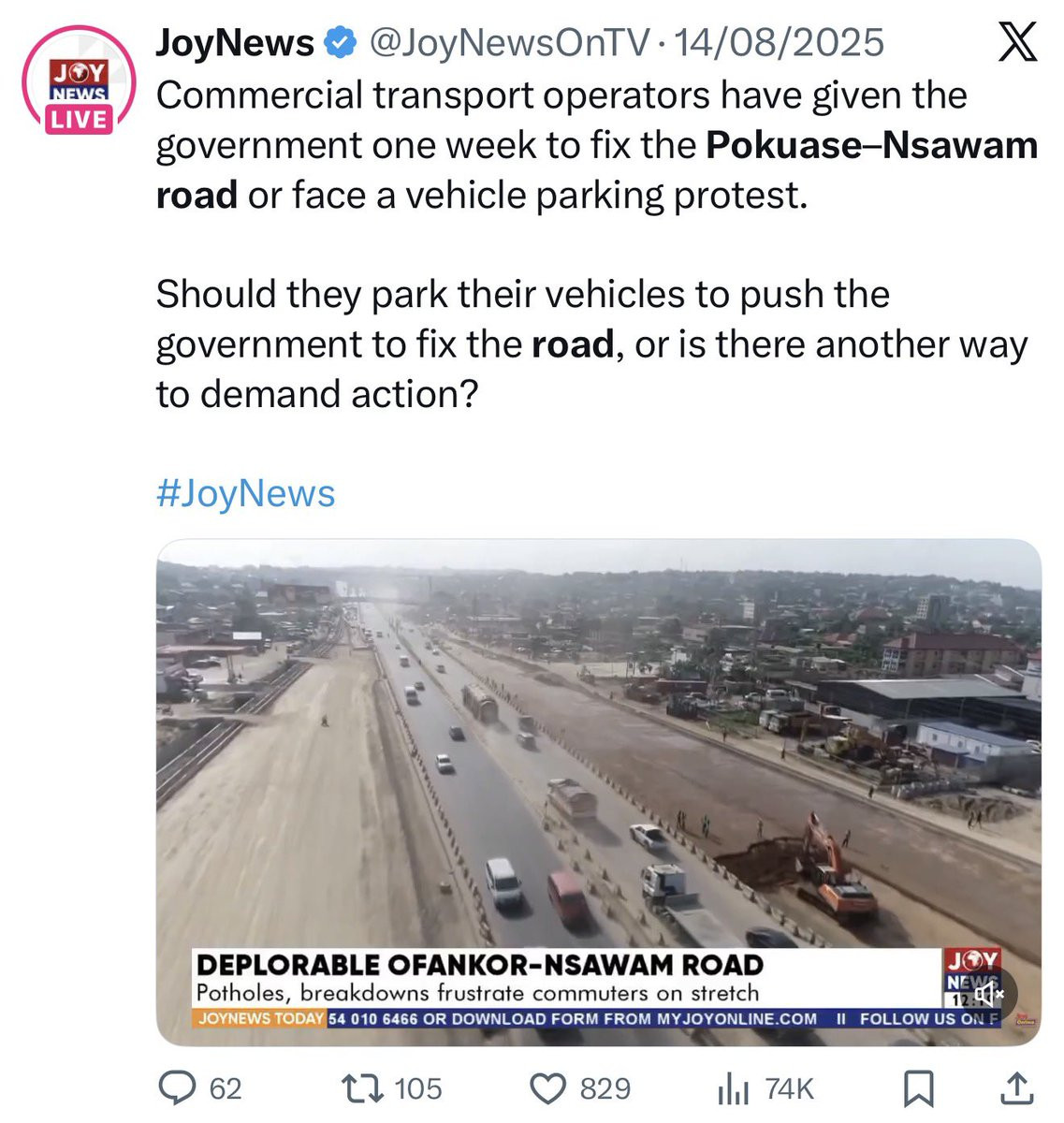Like the tweet with heart icon
The height and width of the screenshot is (1123, 1064).
pos(548,1088)
